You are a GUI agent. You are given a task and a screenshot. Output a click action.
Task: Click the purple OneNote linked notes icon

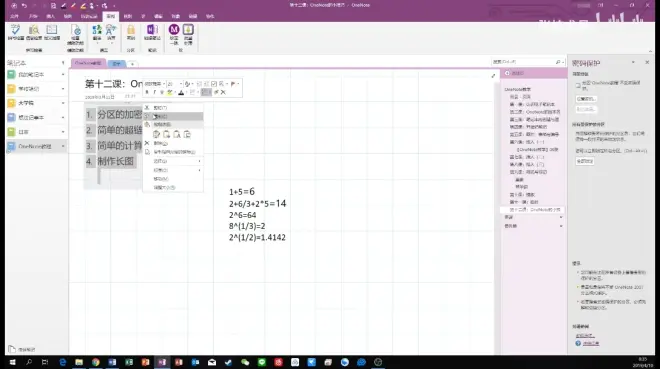click(152, 30)
